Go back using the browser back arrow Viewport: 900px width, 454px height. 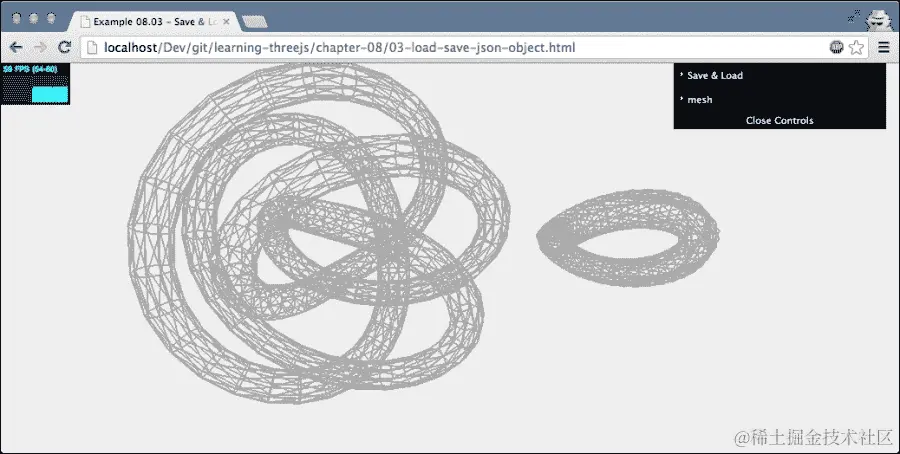(x=16, y=47)
